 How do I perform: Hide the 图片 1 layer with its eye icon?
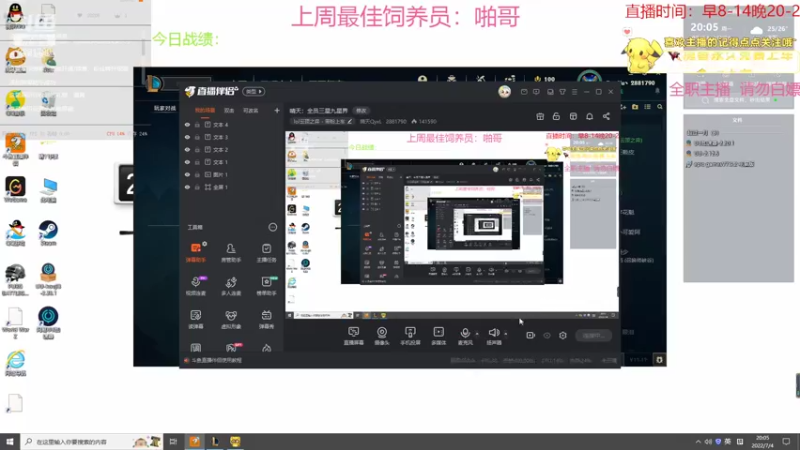[x=187, y=174]
